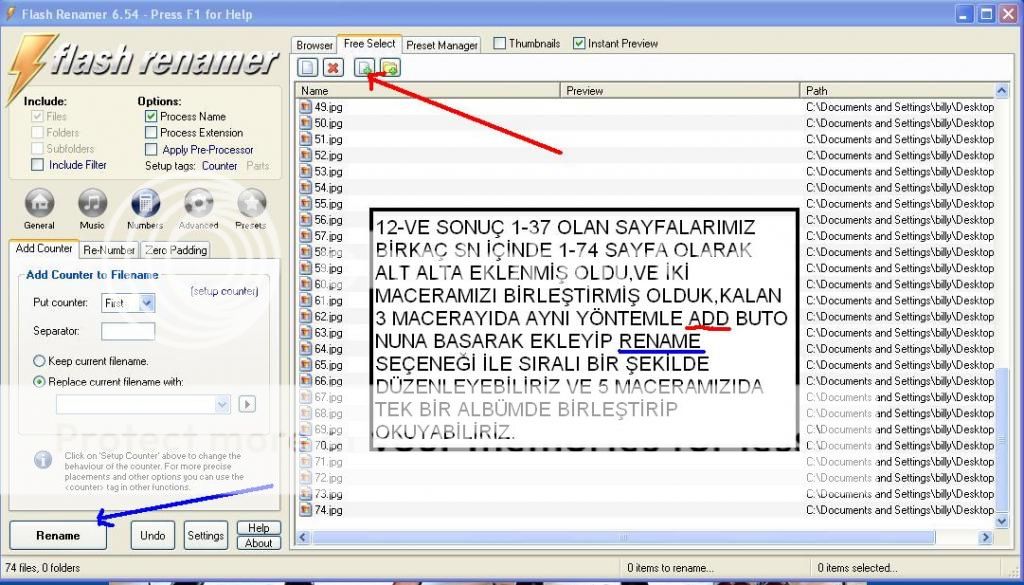Screen dimensions: 1024x585
Task: Click into the Separator text field
Action: [128, 331]
